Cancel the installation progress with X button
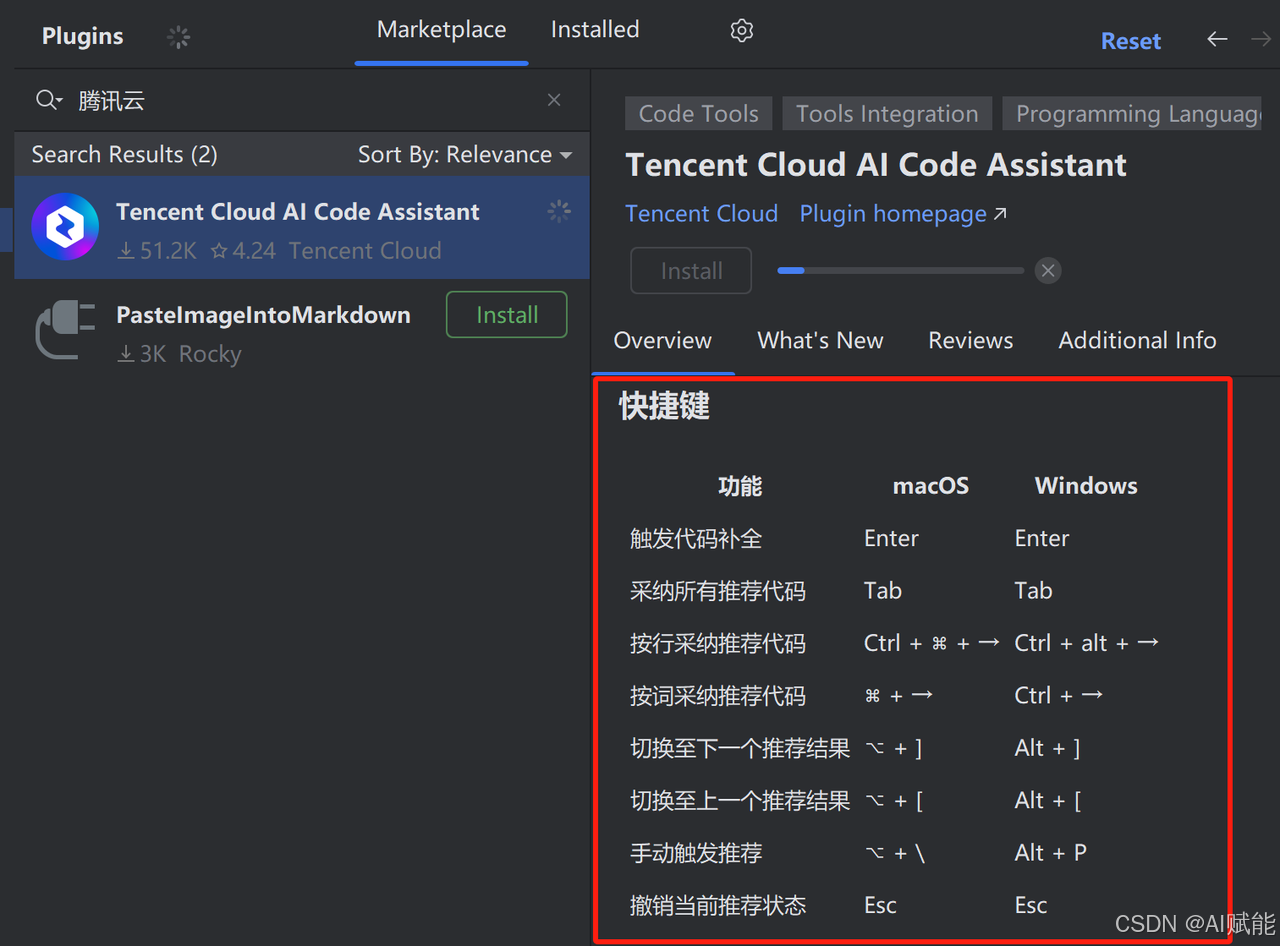1280x946 pixels. 1048,271
